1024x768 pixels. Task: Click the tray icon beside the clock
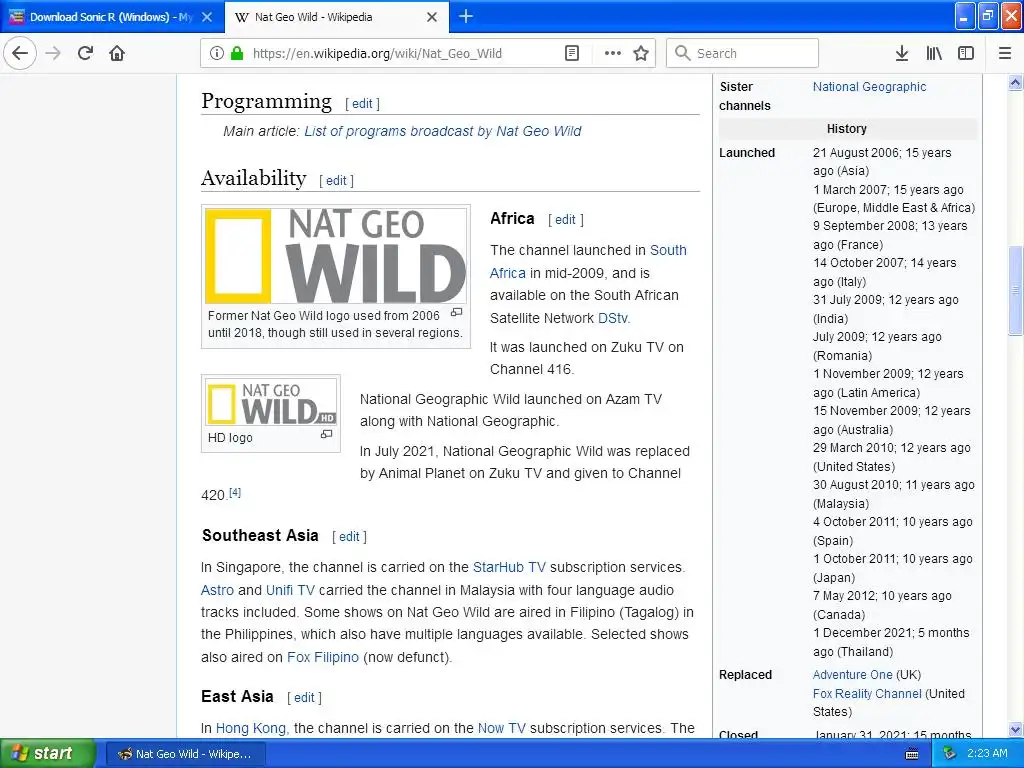[x=949, y=754]
